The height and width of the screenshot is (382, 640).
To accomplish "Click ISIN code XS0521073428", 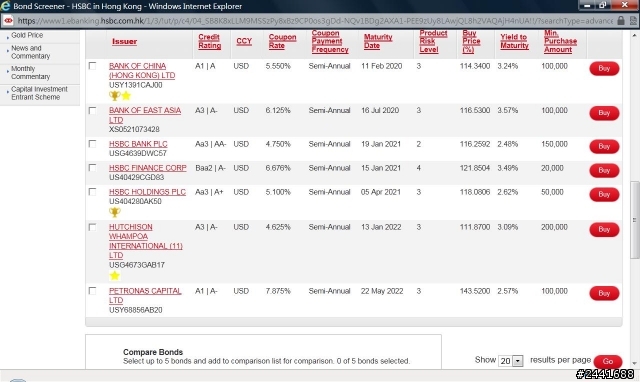I will tap(134, 129).
